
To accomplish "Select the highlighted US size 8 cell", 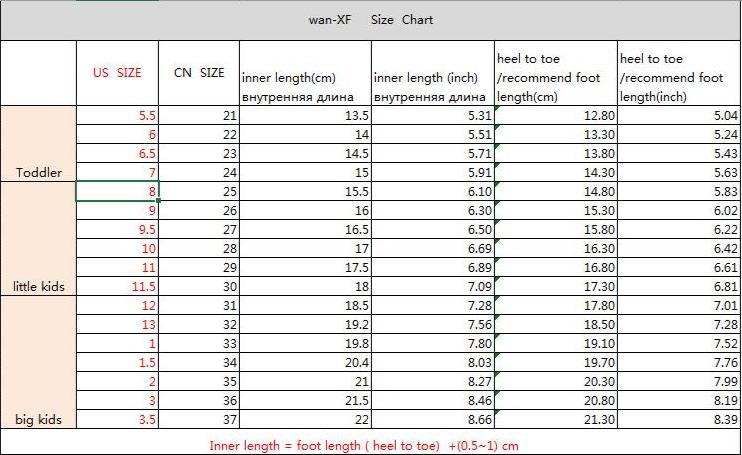I will [x=117, y=192].
